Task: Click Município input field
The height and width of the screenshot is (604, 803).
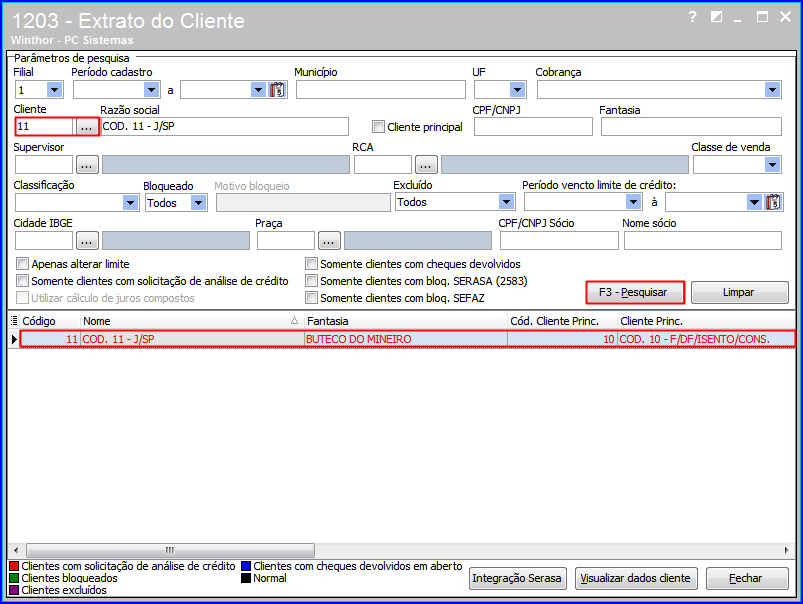Action: pos(381,90)
